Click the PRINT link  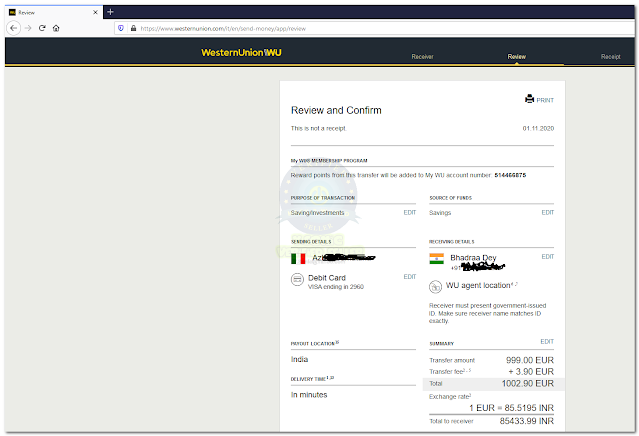click(x=545, y=100)
